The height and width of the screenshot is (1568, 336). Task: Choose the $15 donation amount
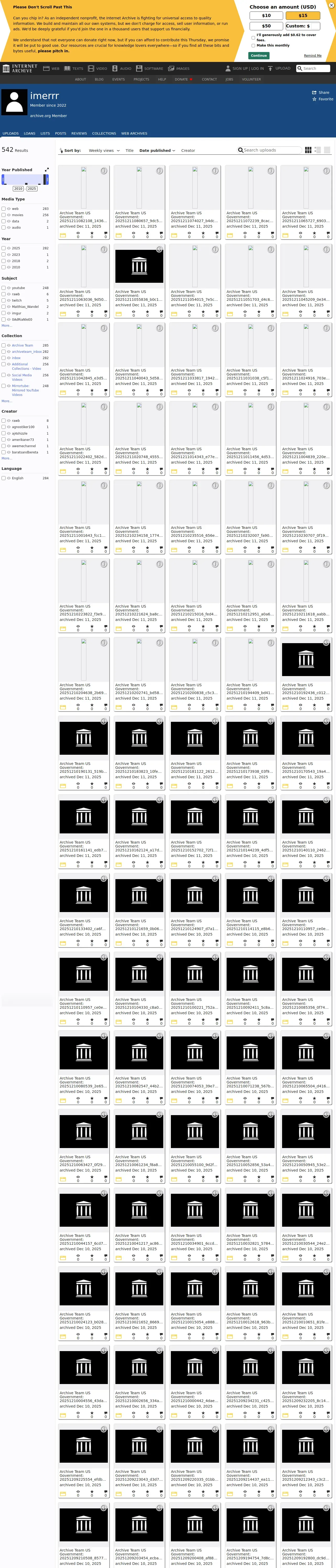[x=303, y=16]
